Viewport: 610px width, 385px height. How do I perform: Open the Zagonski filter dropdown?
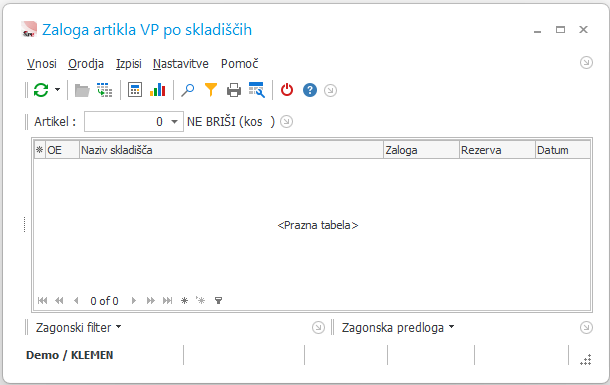pos(78,327)
